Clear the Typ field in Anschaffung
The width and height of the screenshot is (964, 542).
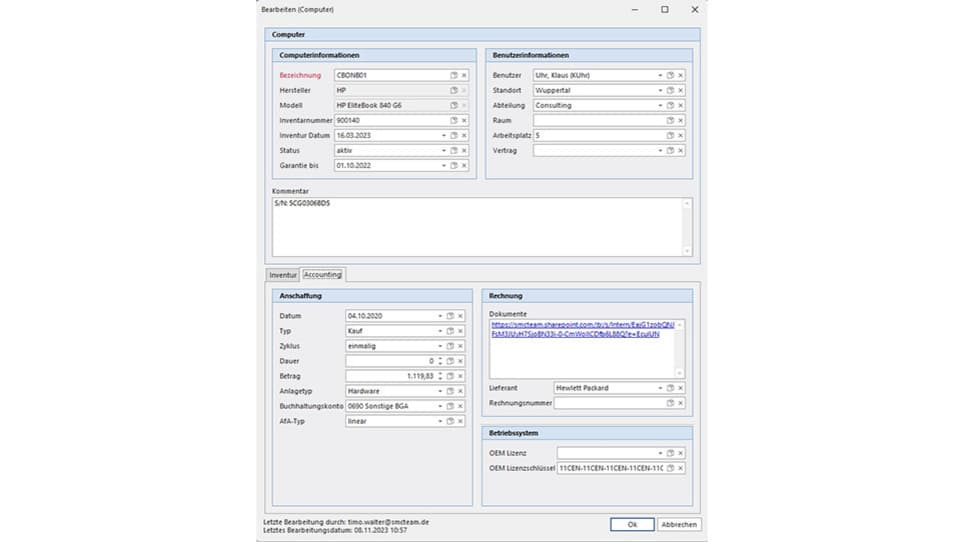(x=460, y=331)
